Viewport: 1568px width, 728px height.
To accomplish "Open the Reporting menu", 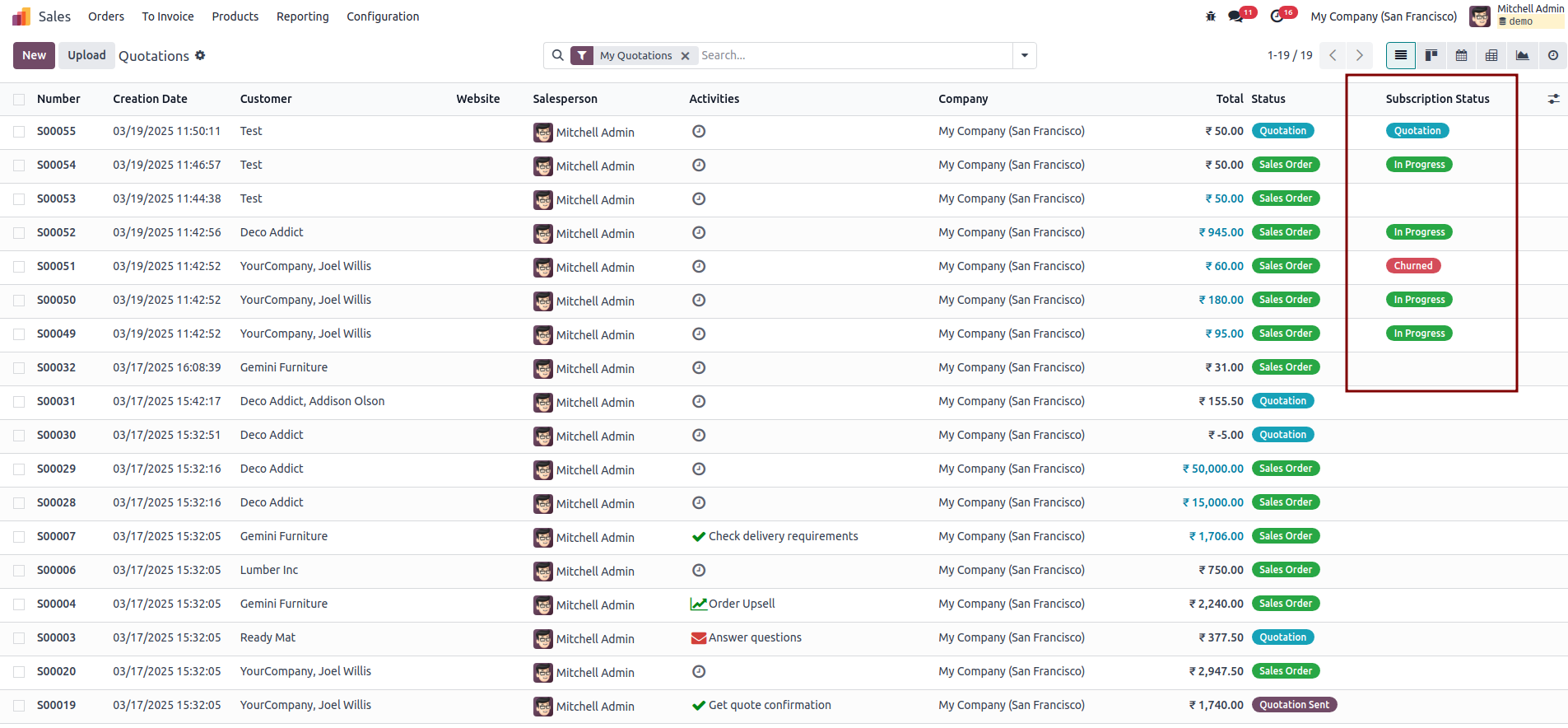I will pos(302,16).
